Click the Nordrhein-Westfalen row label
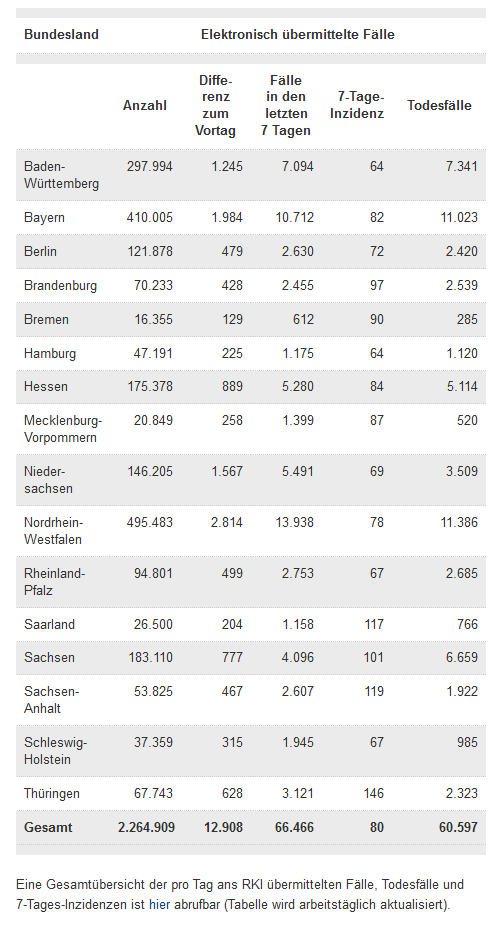This screenshot has width=496, height=943. pyautogui.click(x=54, y=530)
